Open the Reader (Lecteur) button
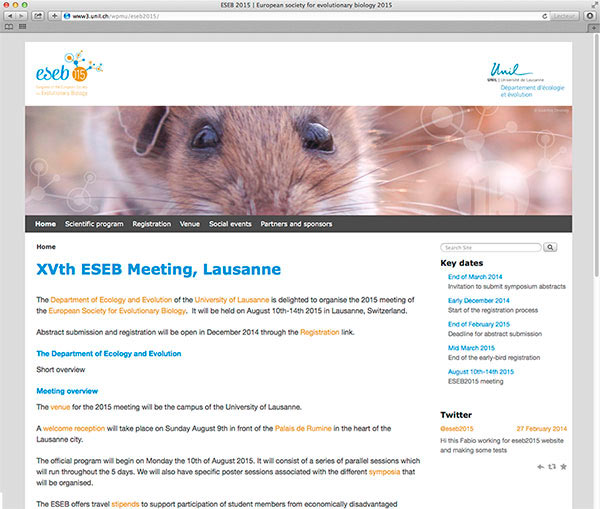 (x=564, y=16)
